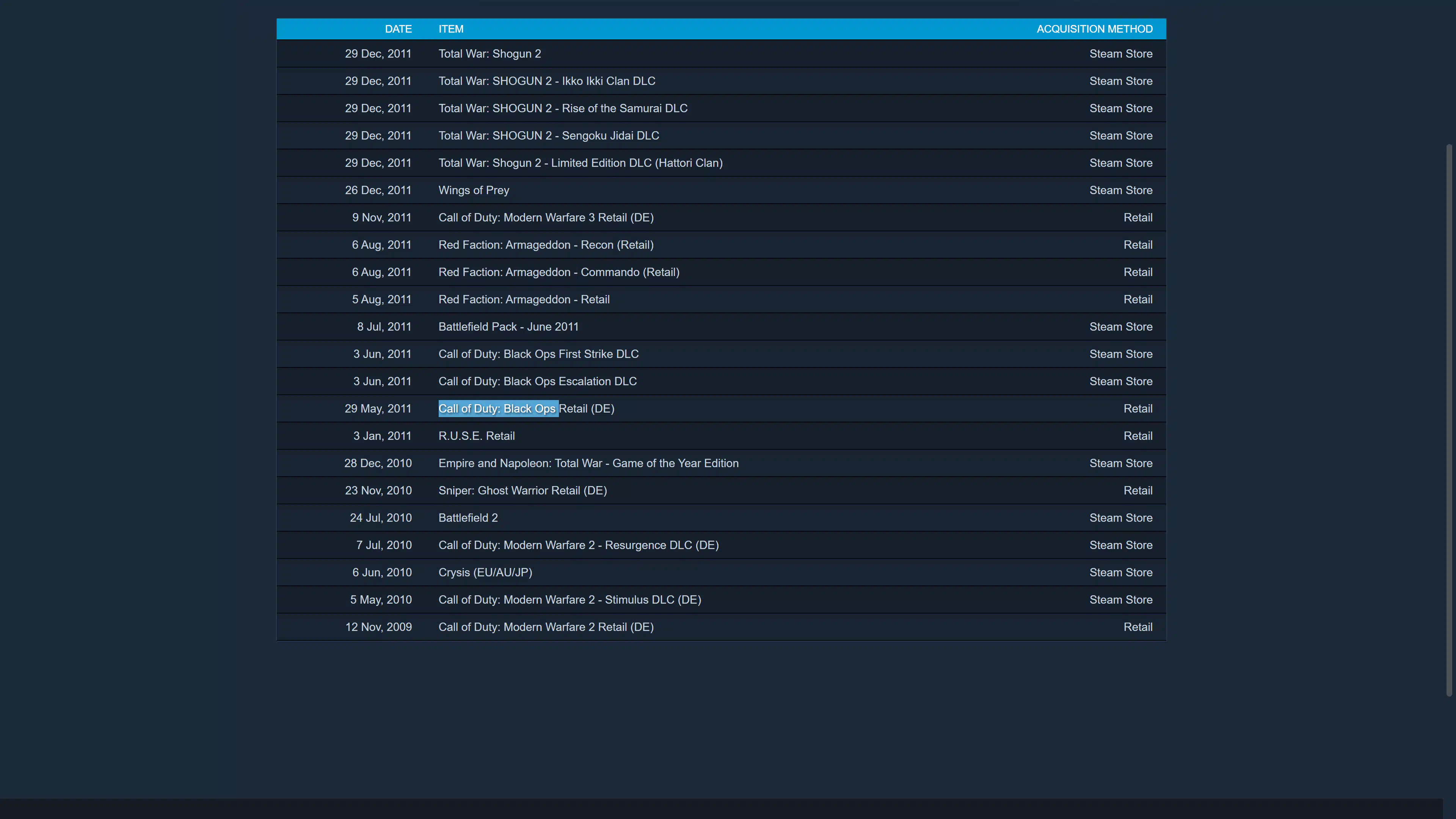Click Retail in the R.U.S.E. row
1456x819 pixels.
(1138, 436)
